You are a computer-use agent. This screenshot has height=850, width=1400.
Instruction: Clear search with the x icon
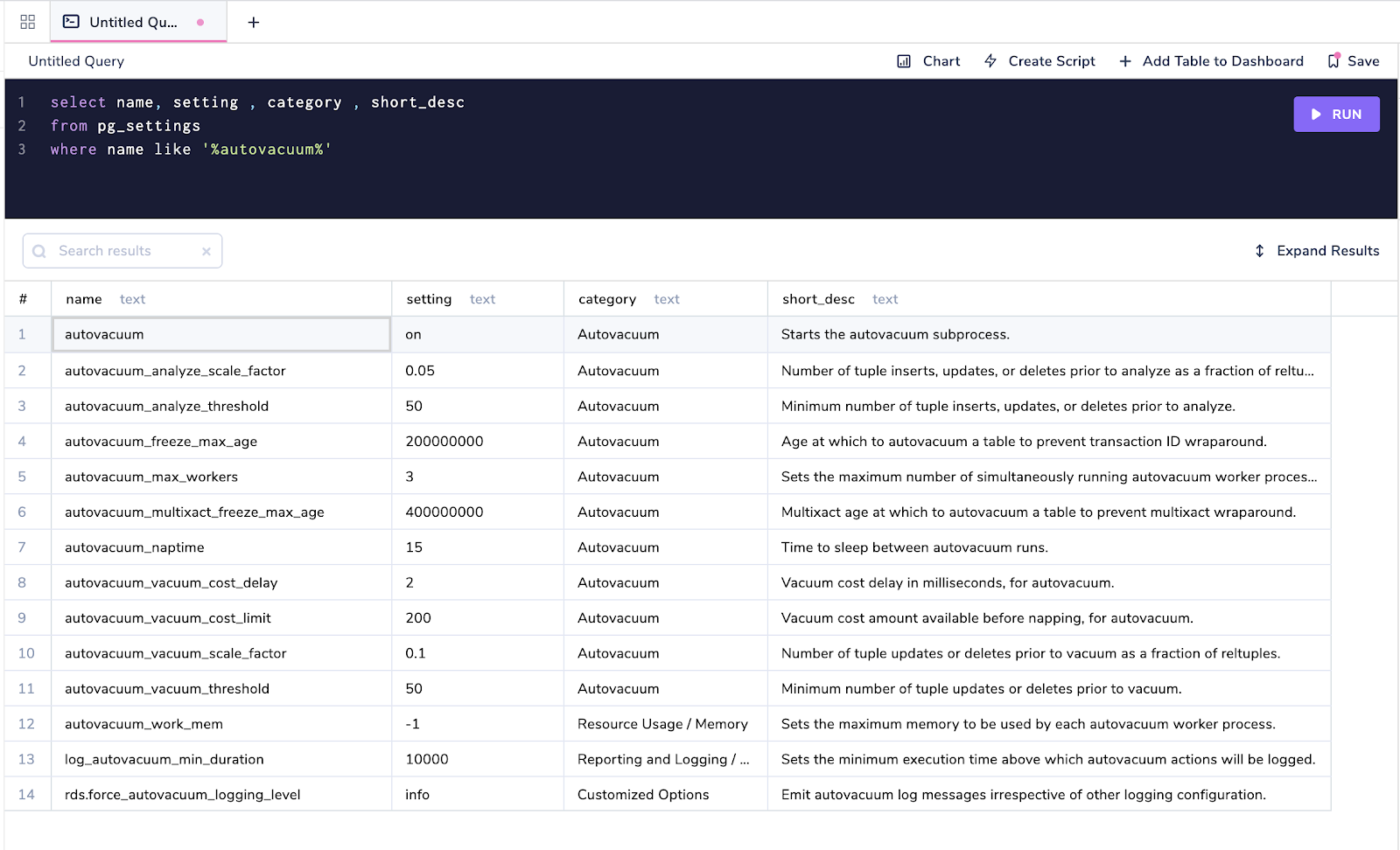click(x=206, y=252)
